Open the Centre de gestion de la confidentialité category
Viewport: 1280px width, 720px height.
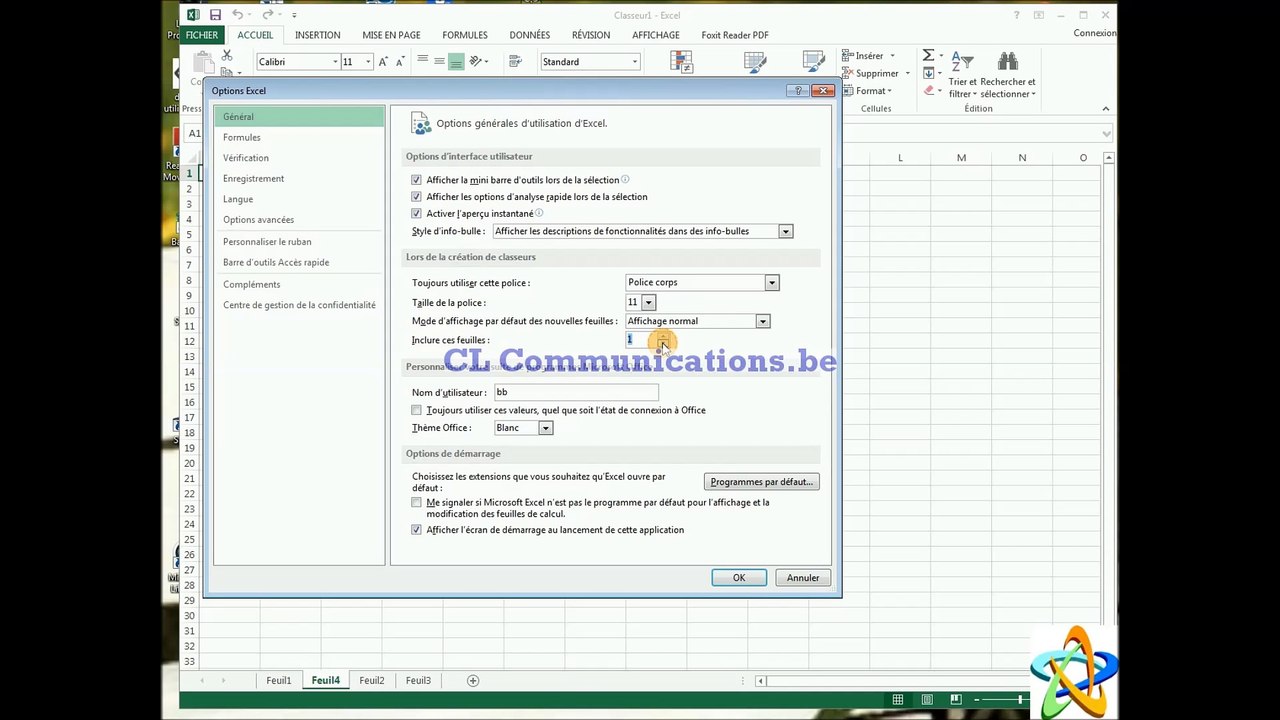(299, 305)
